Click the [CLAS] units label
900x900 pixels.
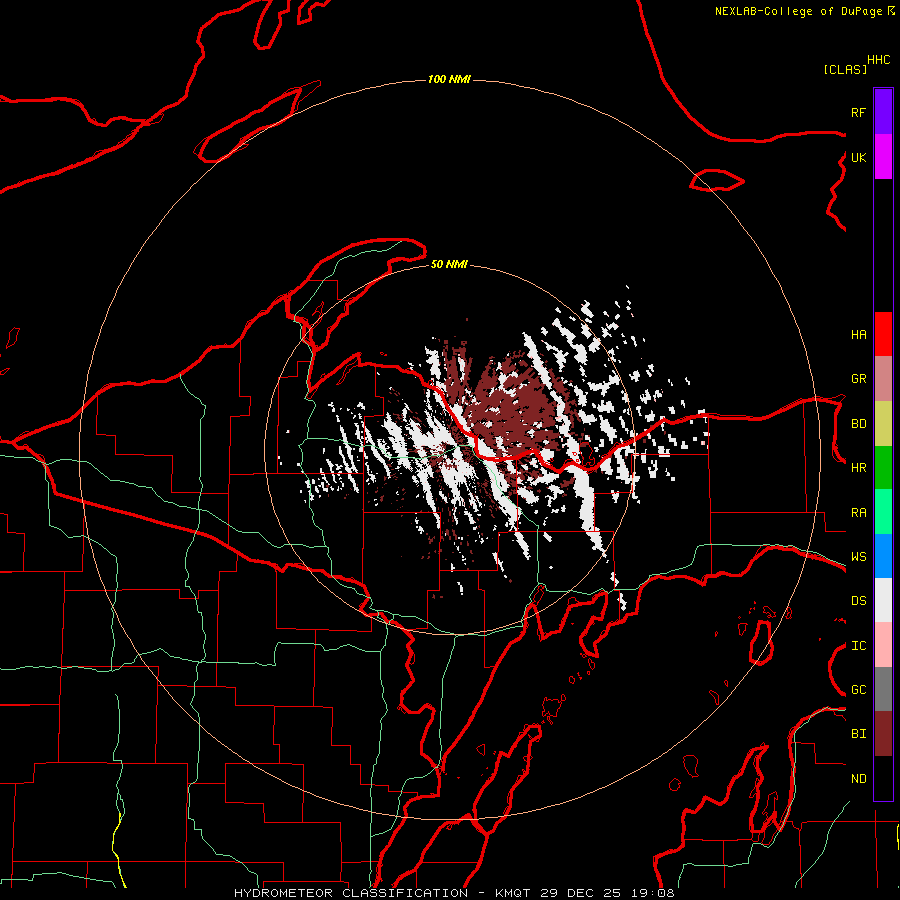tap(845, 69)
